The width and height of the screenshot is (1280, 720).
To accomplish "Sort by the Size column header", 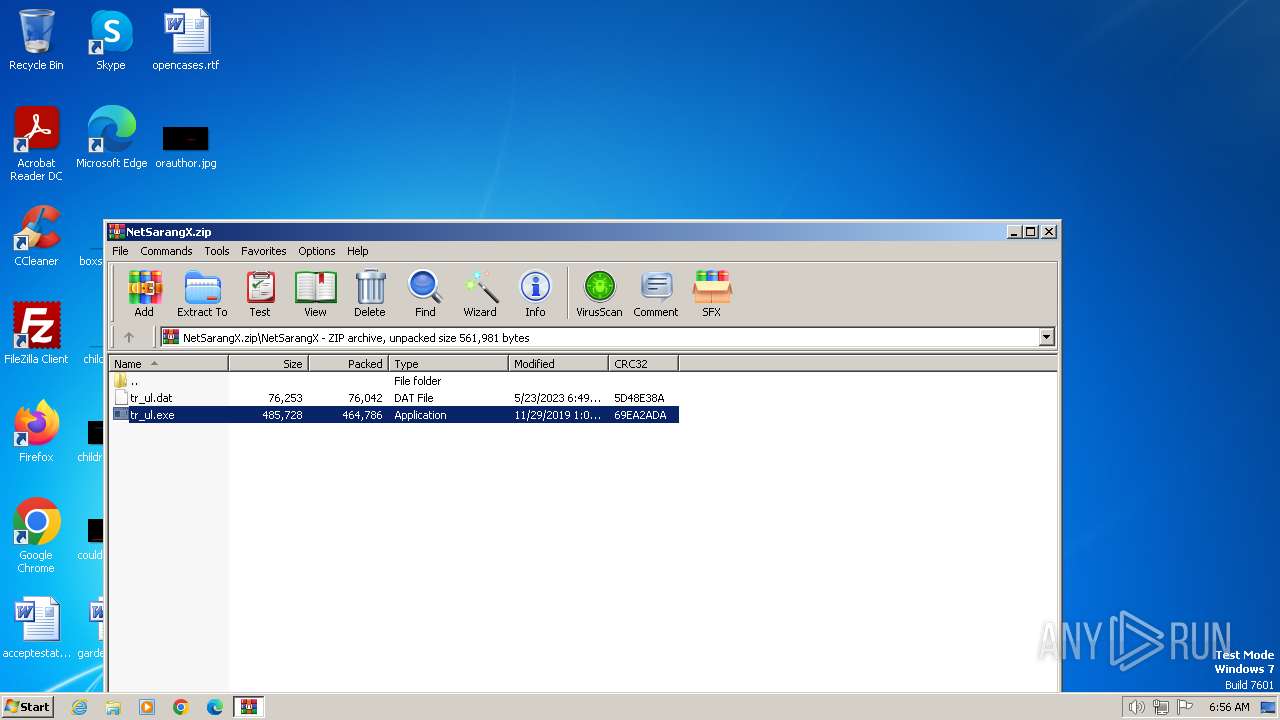I will click(268, 364).
